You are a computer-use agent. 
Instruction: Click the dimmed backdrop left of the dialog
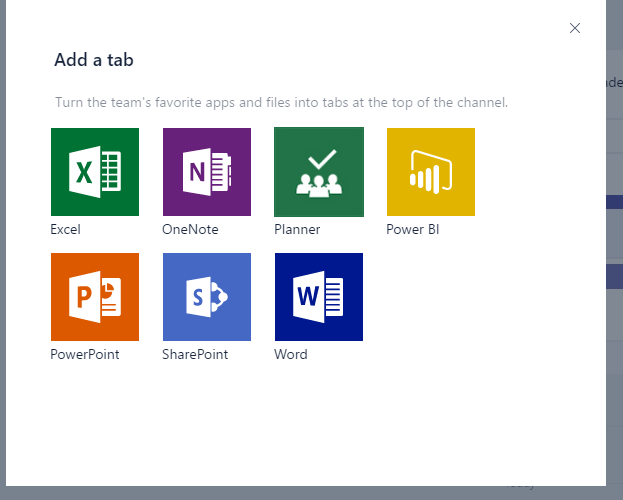tap(8, 250)
